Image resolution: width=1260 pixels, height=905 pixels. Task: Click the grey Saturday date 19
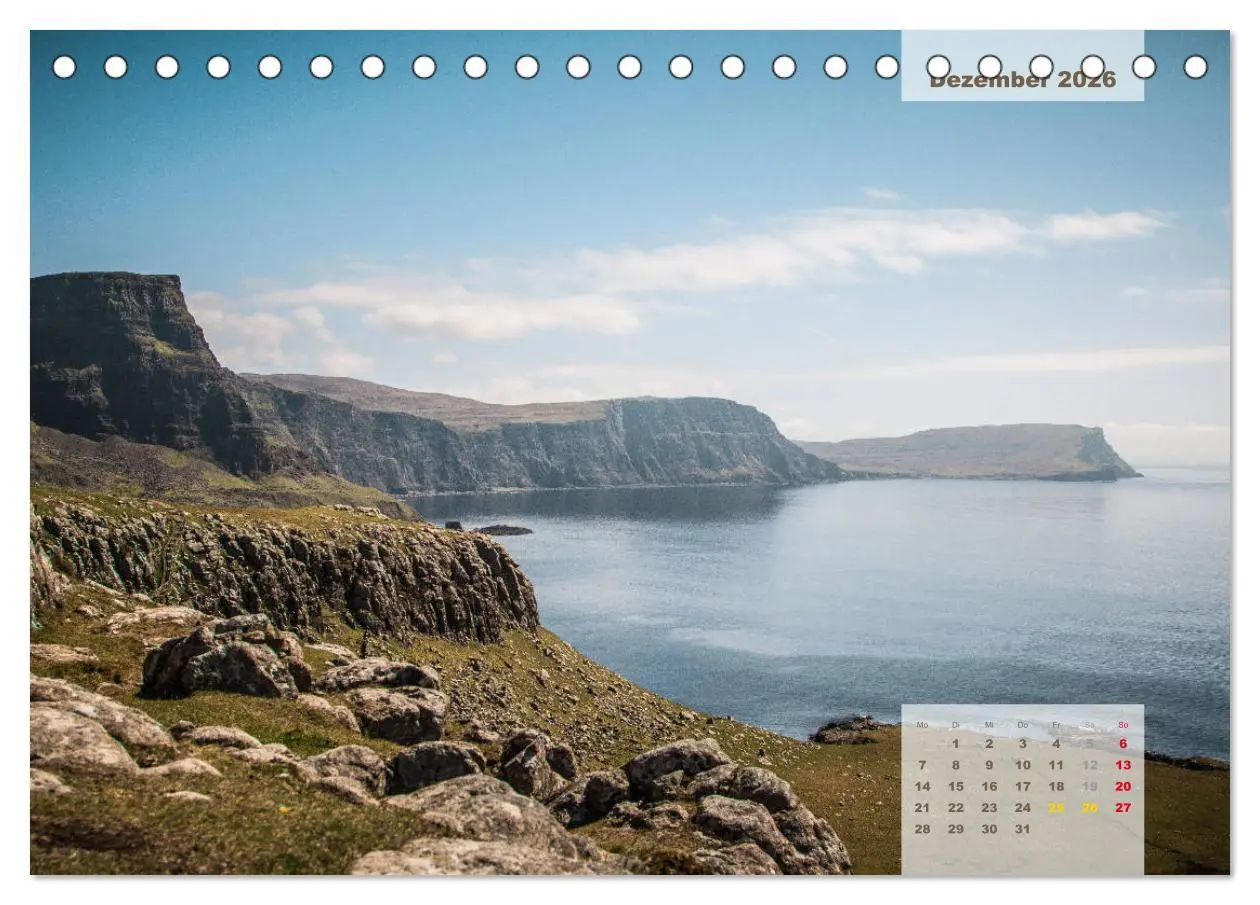click(x=1090, y=786)
